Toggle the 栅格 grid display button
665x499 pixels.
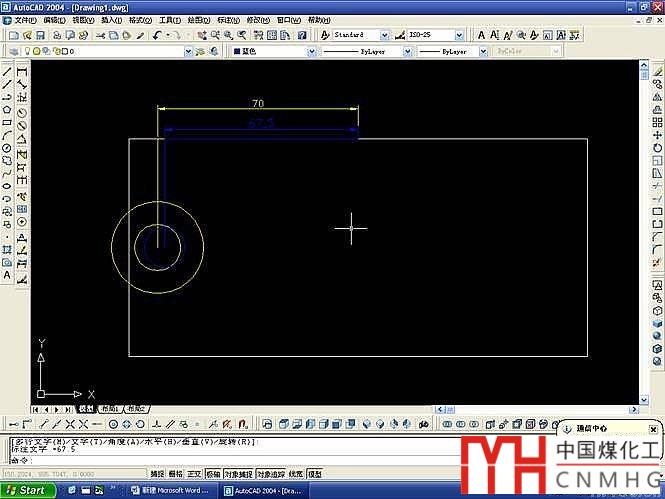176,474
